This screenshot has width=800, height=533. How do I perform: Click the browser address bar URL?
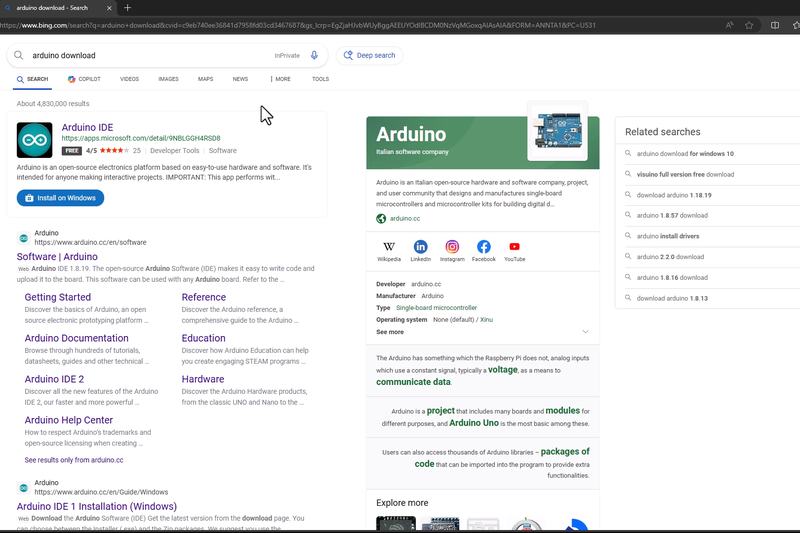pyautogui.click(x=298, y=26)
